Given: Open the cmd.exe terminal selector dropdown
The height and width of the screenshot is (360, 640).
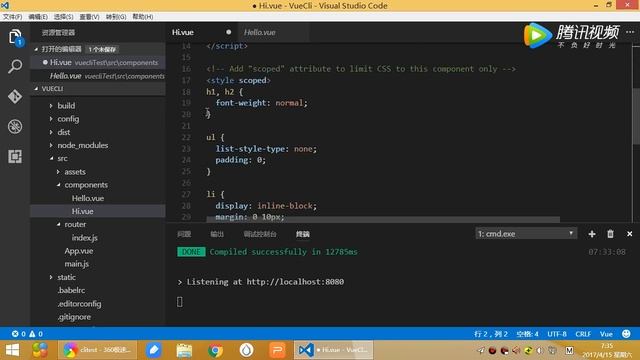Looking at the screenshot, I should pos(526,234).
